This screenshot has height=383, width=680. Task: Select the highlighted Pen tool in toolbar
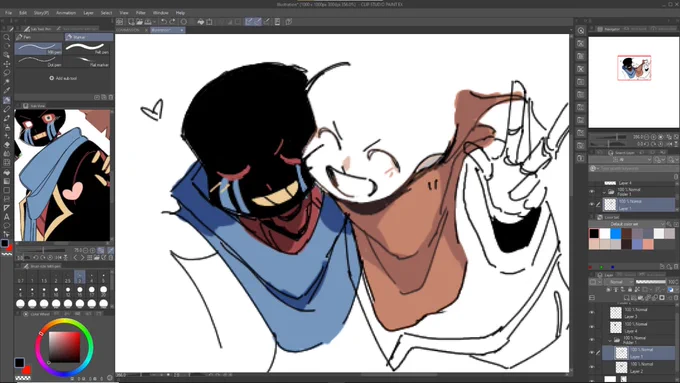(x=7, y=100)
